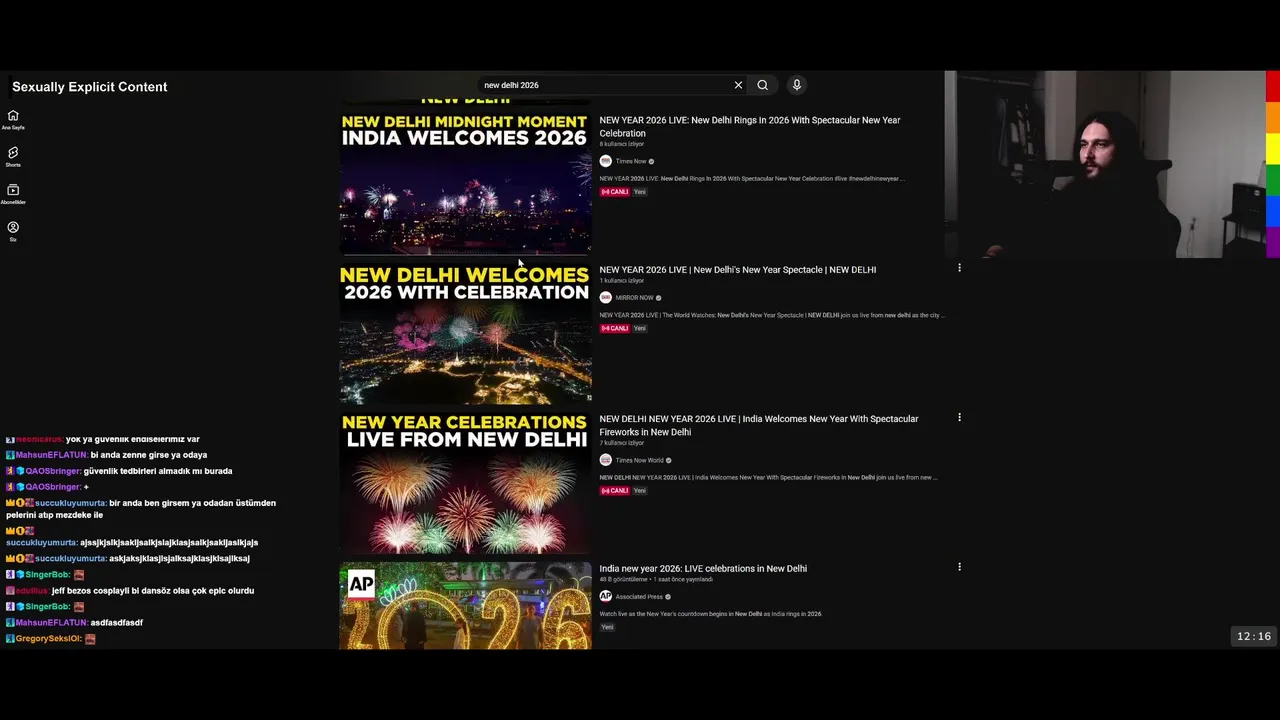
Task: Click Times Now World channel avatar
Action: [605, 460]
